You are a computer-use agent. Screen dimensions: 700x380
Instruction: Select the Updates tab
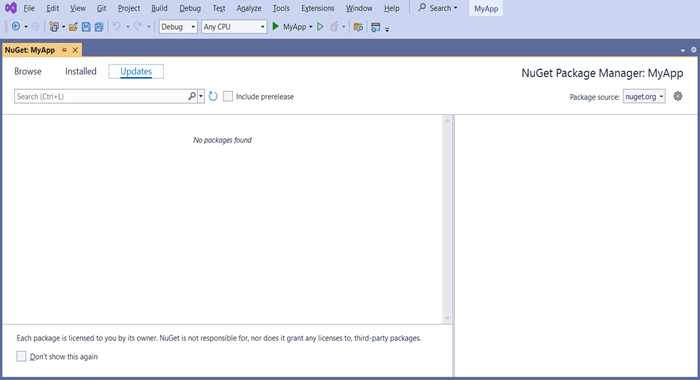coord(136,71)
